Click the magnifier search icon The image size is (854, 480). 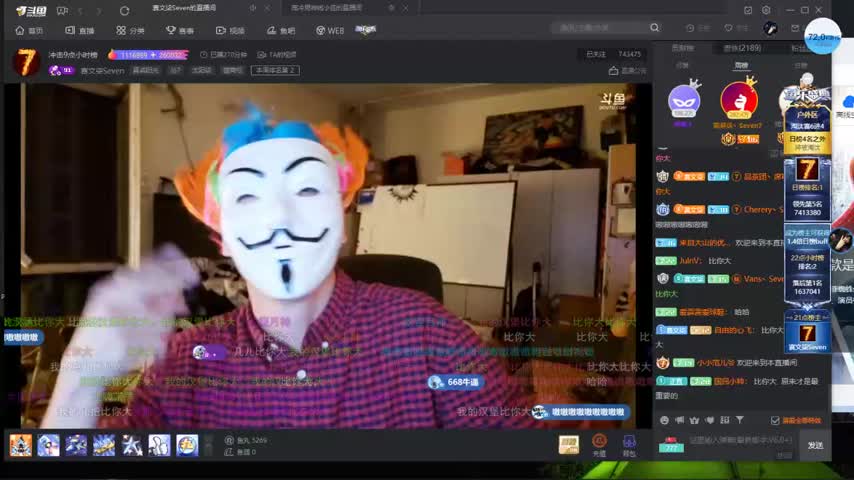point(655,27)
